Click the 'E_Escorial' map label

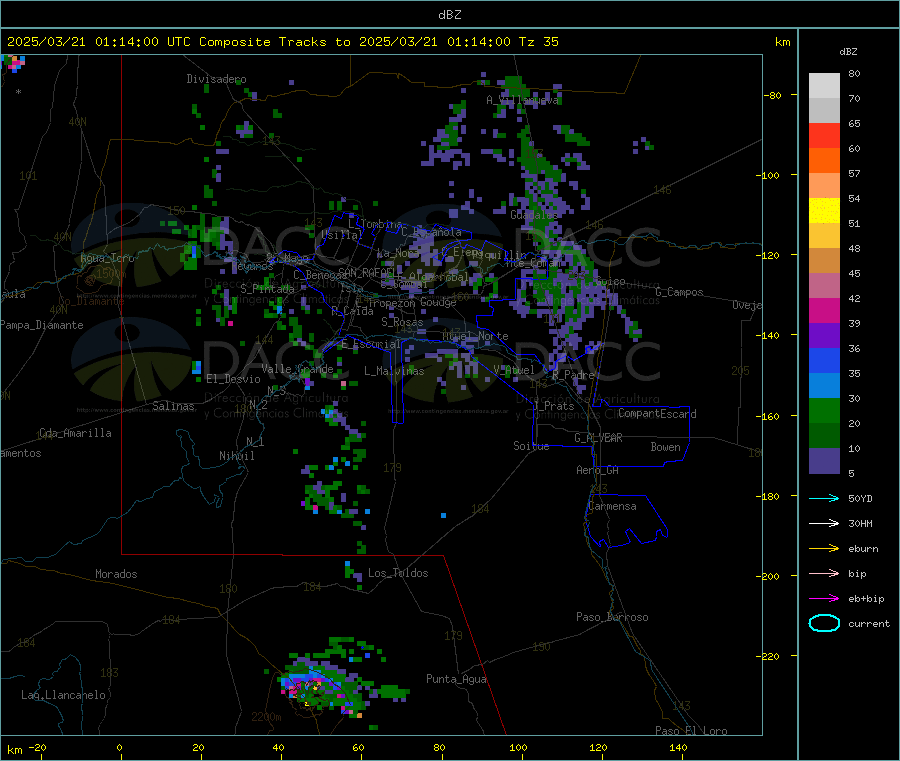pos(371,344)
